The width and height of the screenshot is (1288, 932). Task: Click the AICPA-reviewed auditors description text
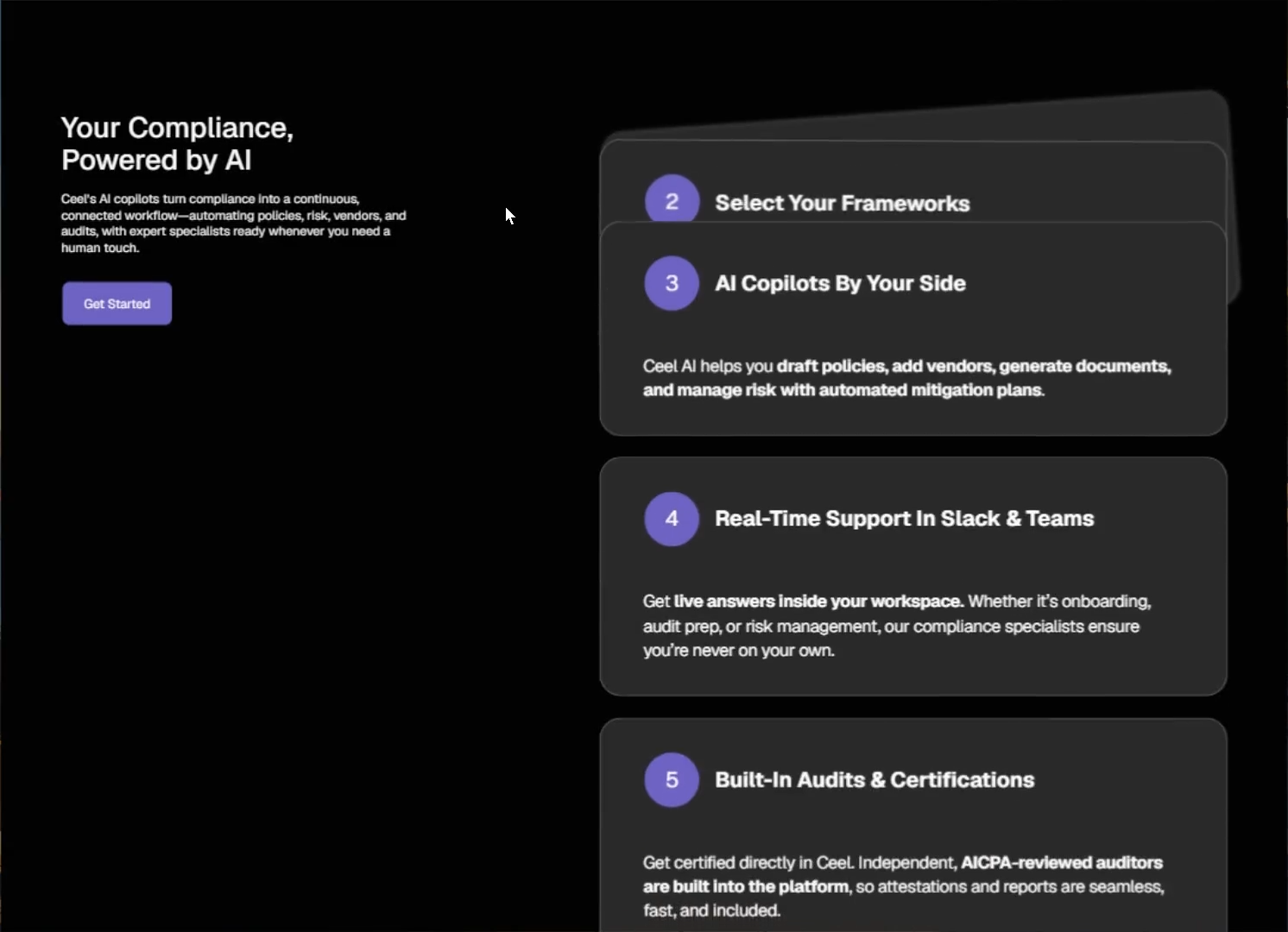coord(903,886)
